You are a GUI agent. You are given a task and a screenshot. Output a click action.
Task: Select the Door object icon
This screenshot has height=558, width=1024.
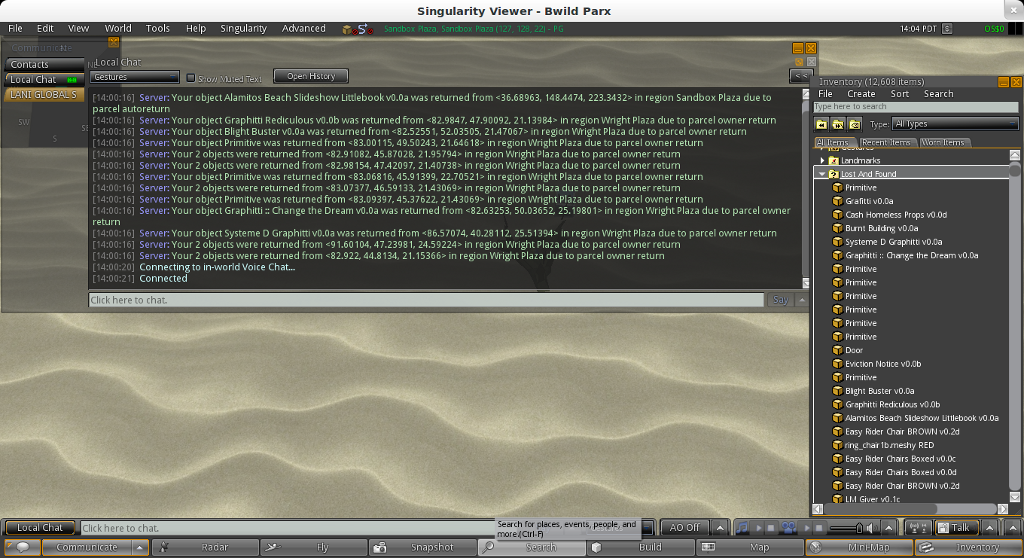(x=837, y=350)
